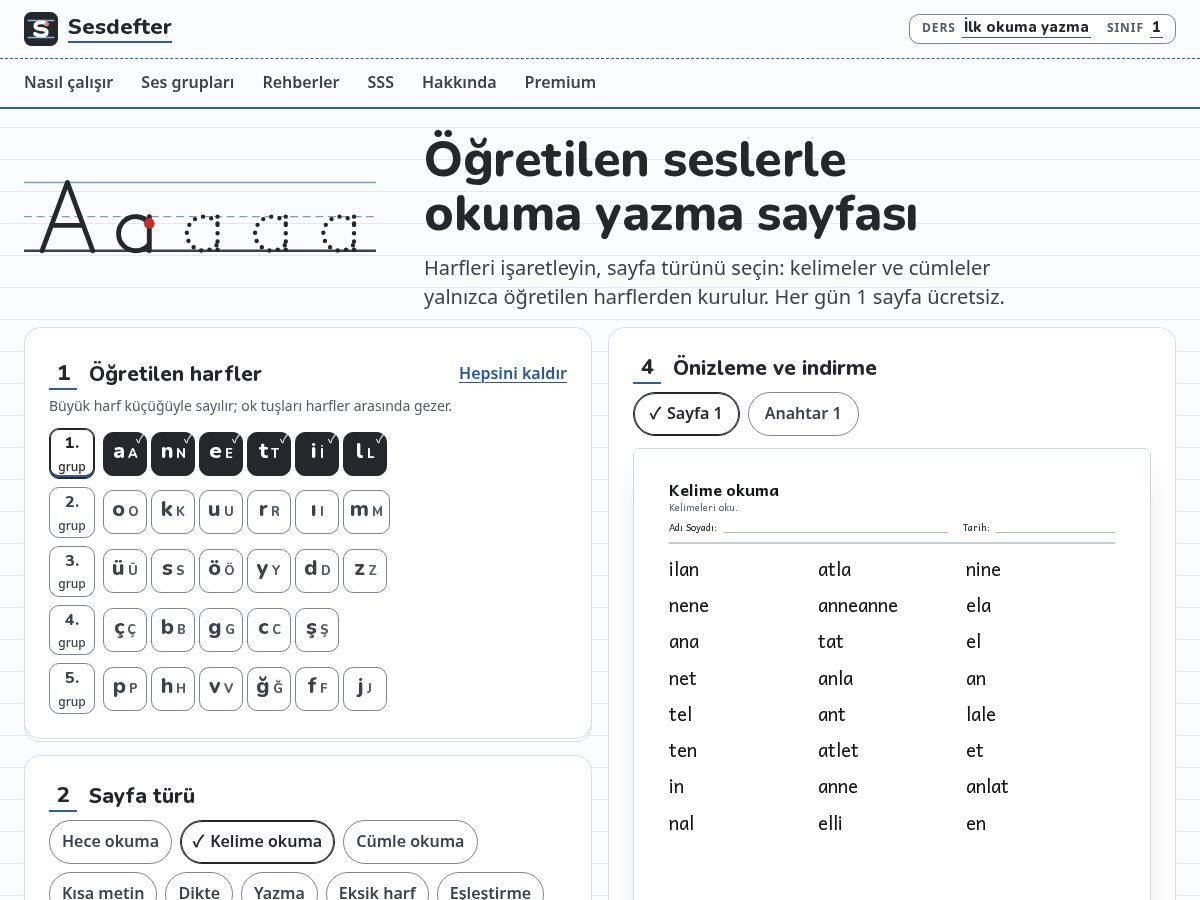Enable the letter c C

(x=269, y=629)
